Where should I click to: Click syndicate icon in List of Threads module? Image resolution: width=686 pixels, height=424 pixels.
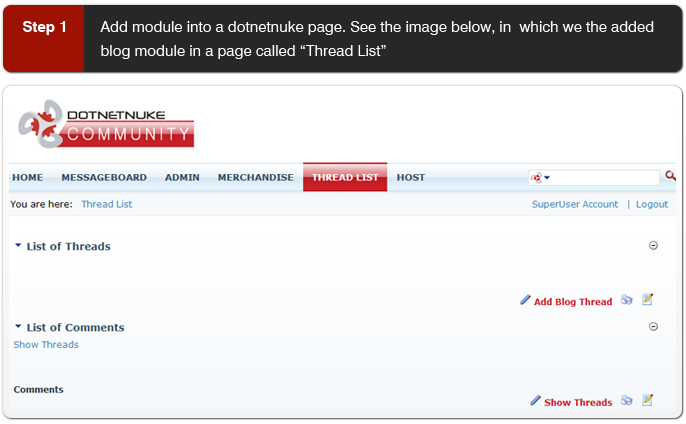pos(626,300)
